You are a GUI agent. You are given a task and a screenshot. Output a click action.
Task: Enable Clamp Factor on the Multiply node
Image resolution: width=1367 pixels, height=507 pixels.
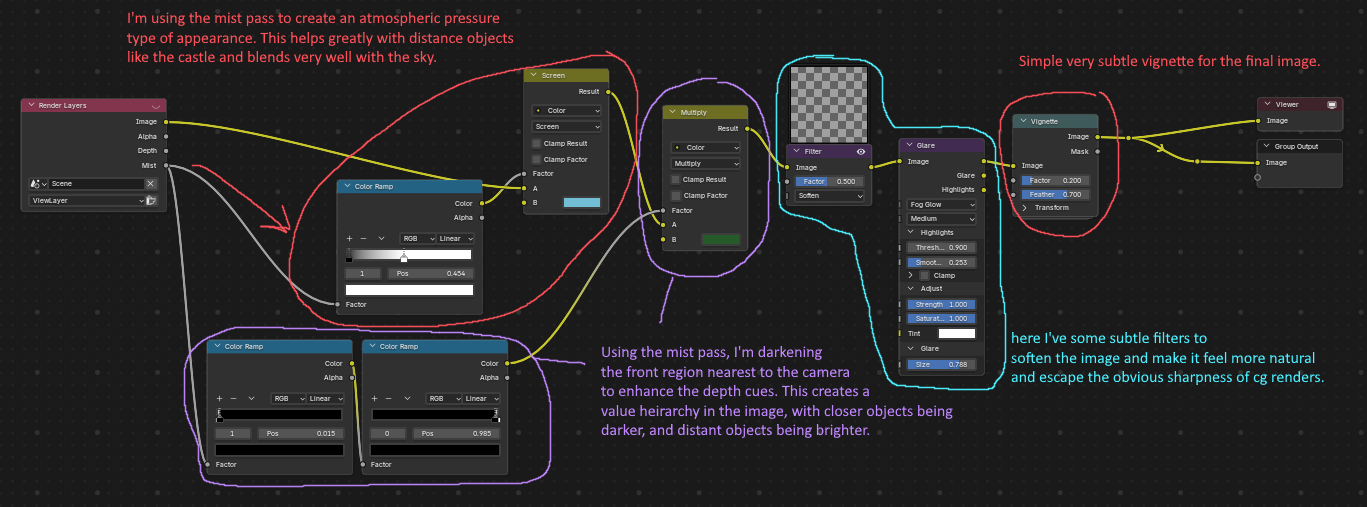tap(676, 195)
